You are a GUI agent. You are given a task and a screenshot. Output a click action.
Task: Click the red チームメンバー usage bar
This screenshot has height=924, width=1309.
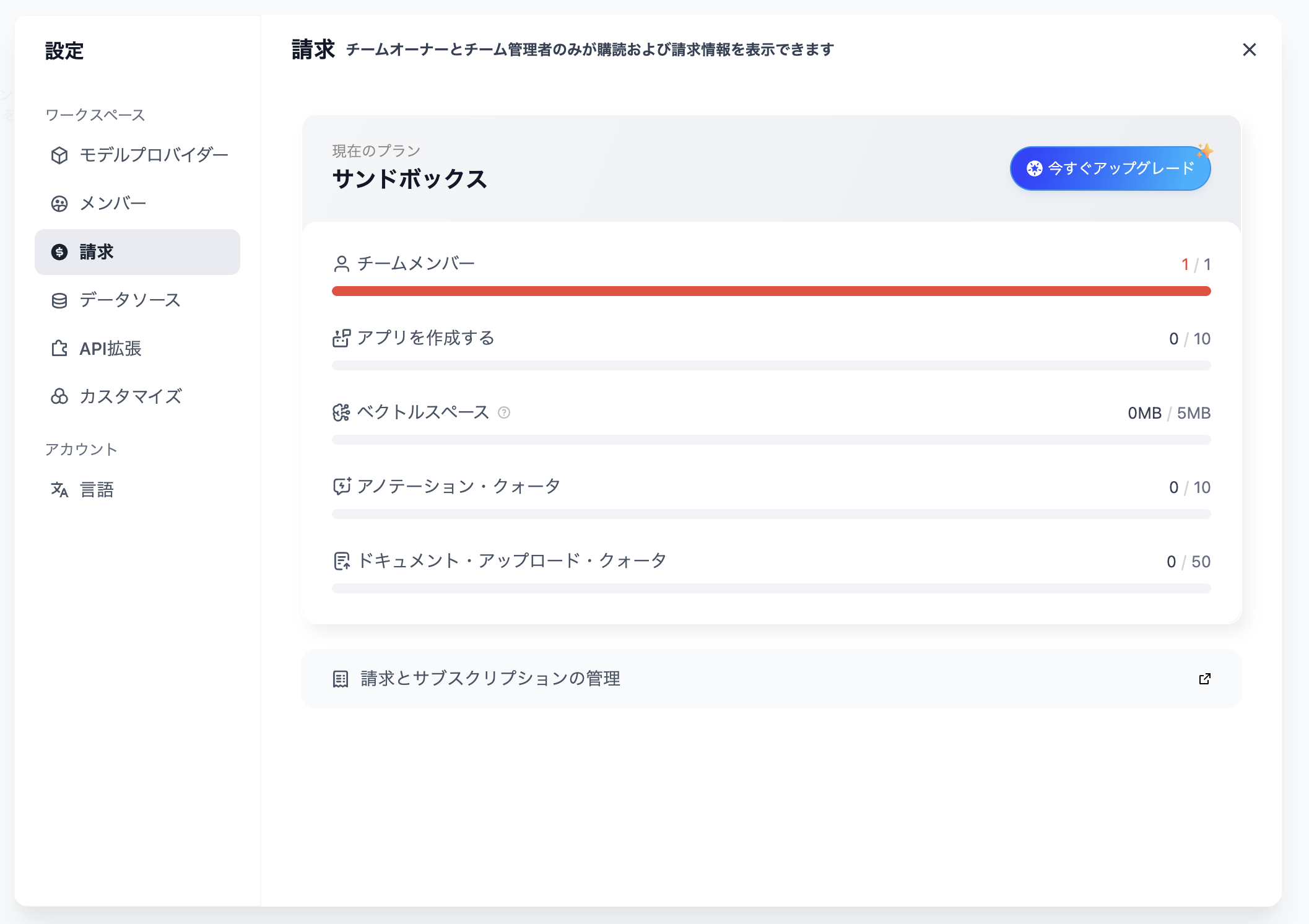[771, 290]
